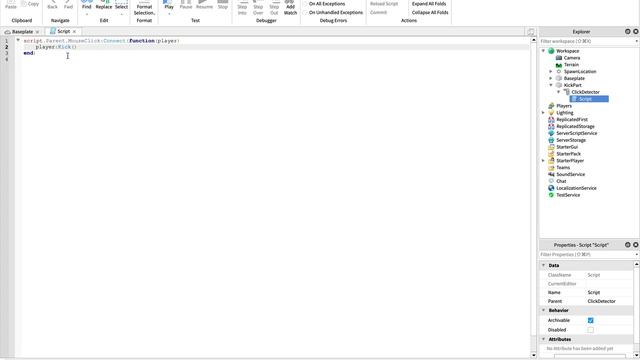640x360 pixels.
Task: Click the LocalizationService globe icon
Action: [x=551, y=188]
